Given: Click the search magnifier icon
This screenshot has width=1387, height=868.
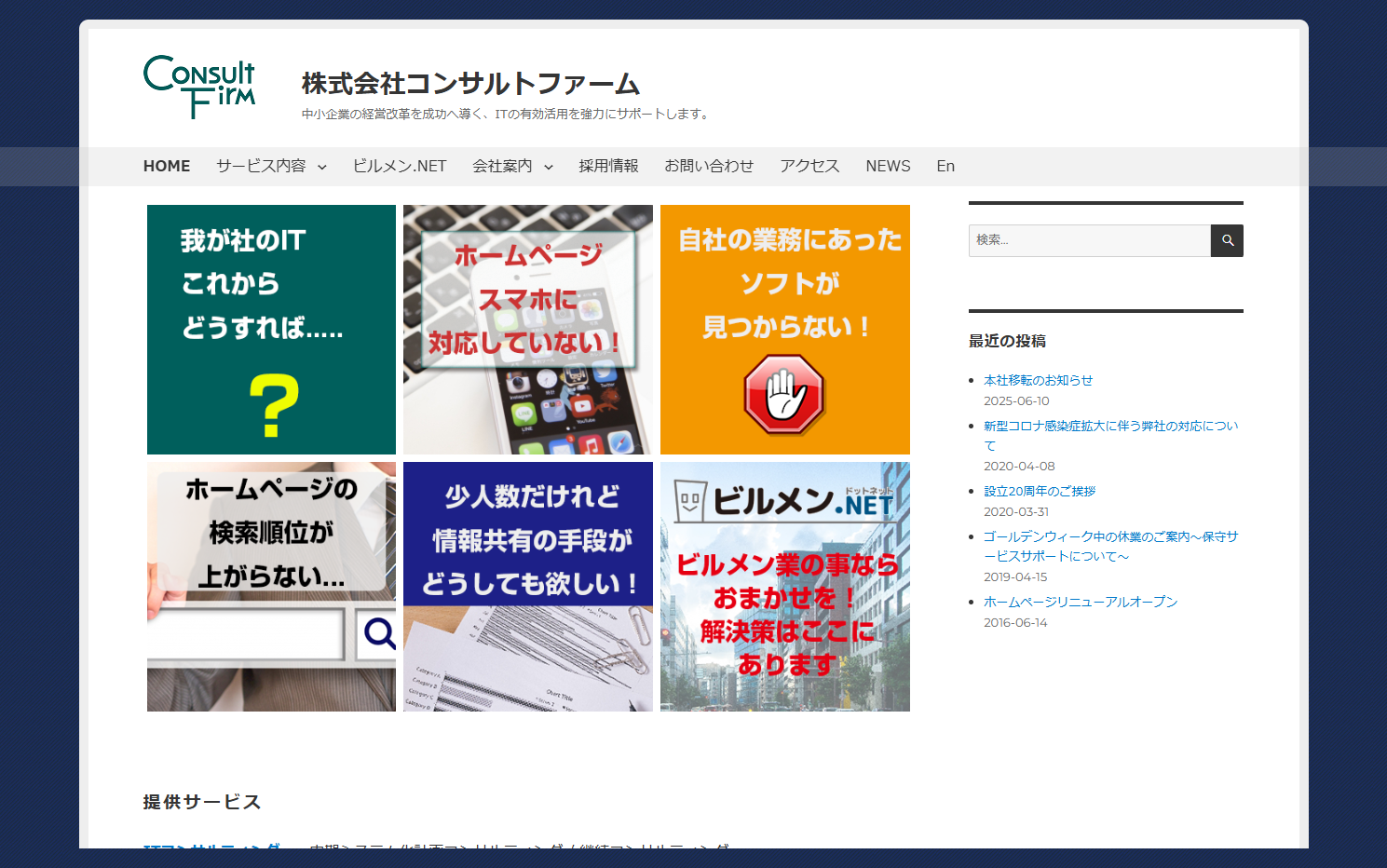Looking at the screenshot, I should [1227, 240].
